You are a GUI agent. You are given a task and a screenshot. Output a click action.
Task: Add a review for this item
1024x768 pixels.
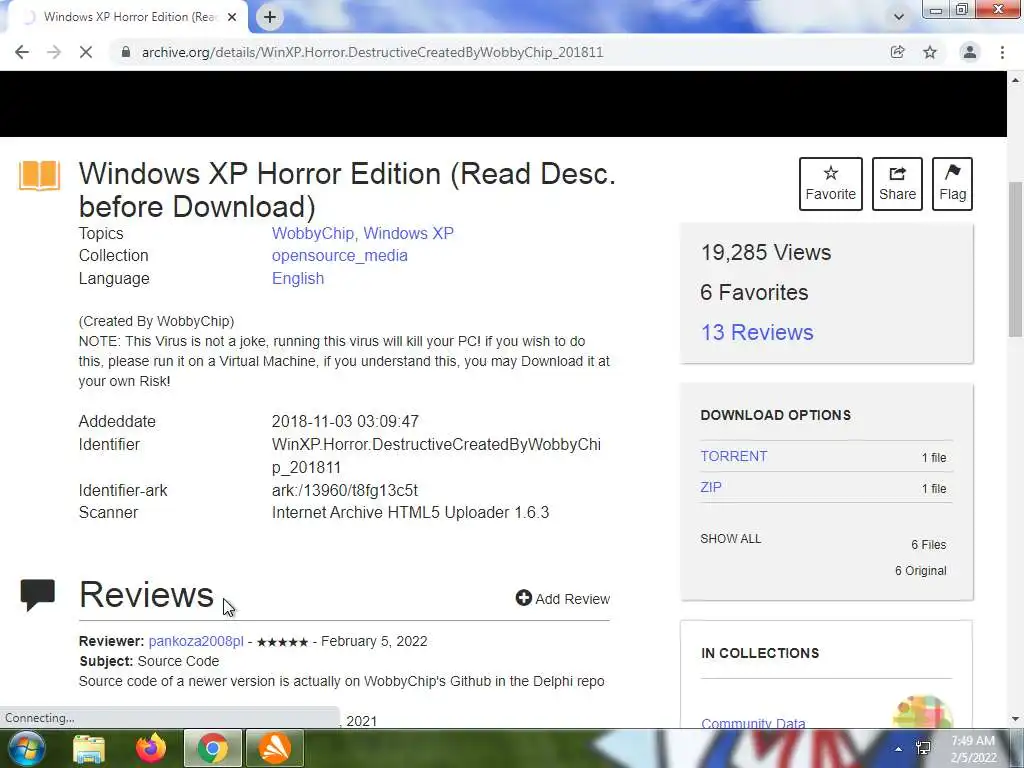pos(562,598)
